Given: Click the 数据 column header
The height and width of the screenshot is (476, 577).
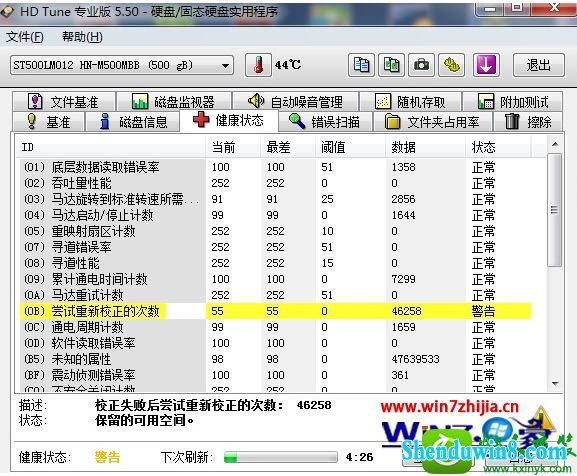Looking at the screenshot, I should pyautogui.click(x=426, y=147).
